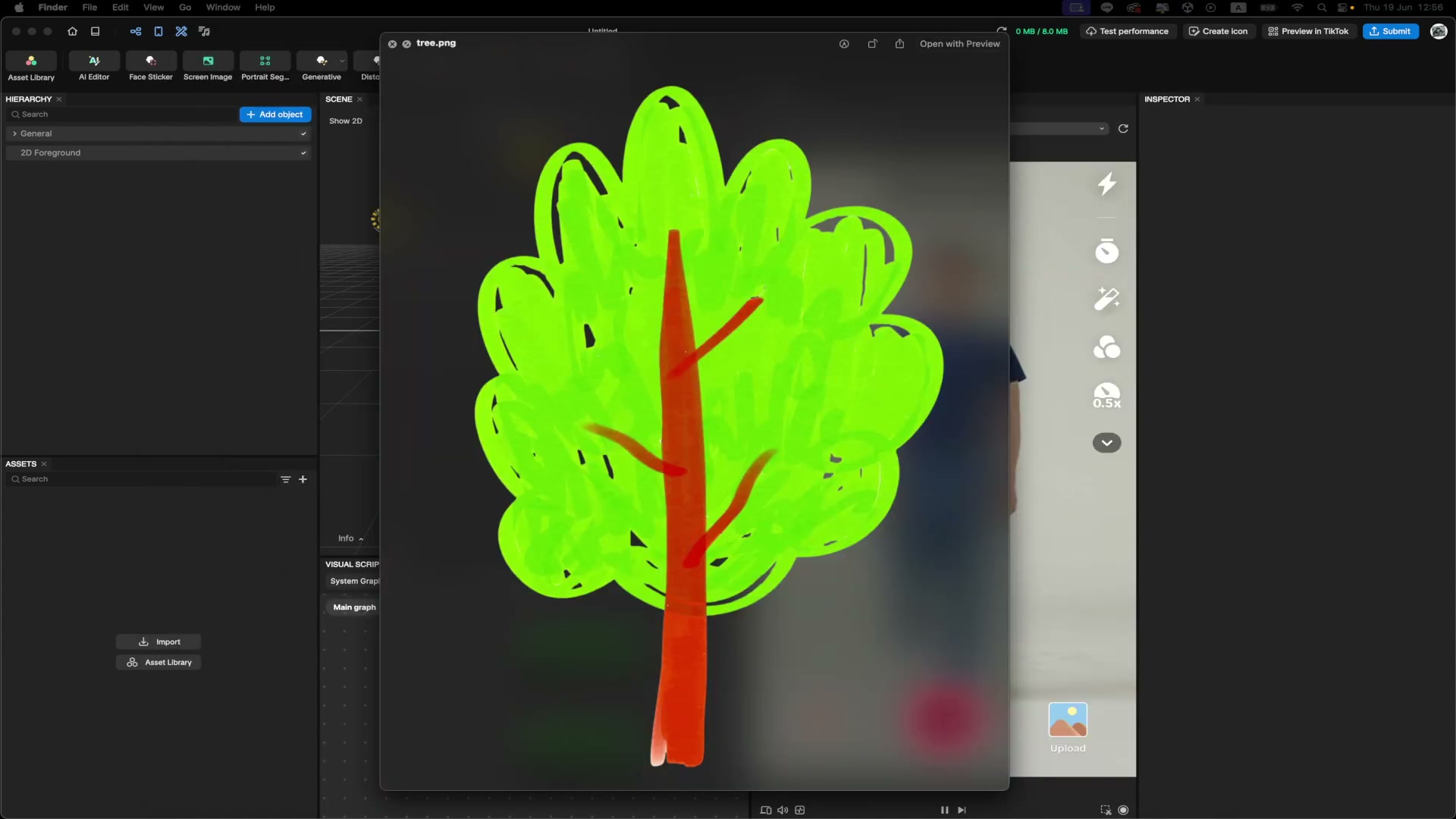The width and height of the screenshot is (1456, 819).
Task: Click Create icon button
Action: coord(1219,31)
